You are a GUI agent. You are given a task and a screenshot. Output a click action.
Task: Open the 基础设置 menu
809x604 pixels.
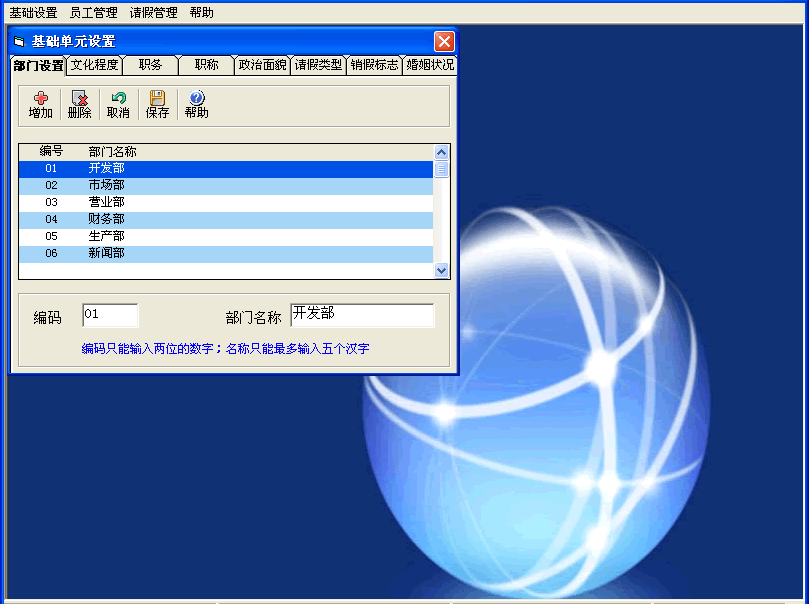(x=34, y=12)
